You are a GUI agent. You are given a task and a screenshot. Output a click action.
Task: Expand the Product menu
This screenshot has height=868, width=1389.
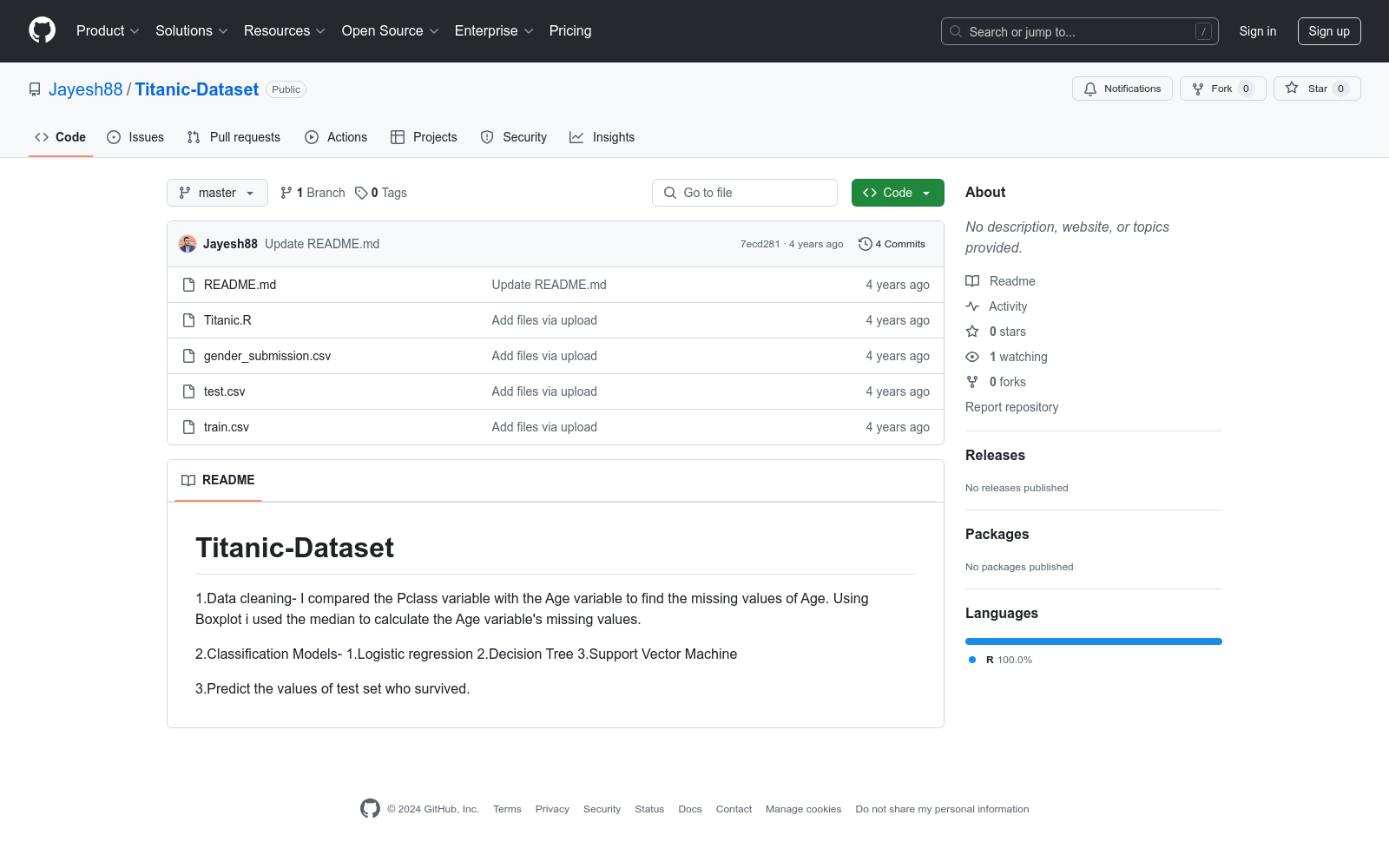coord(108,31)
